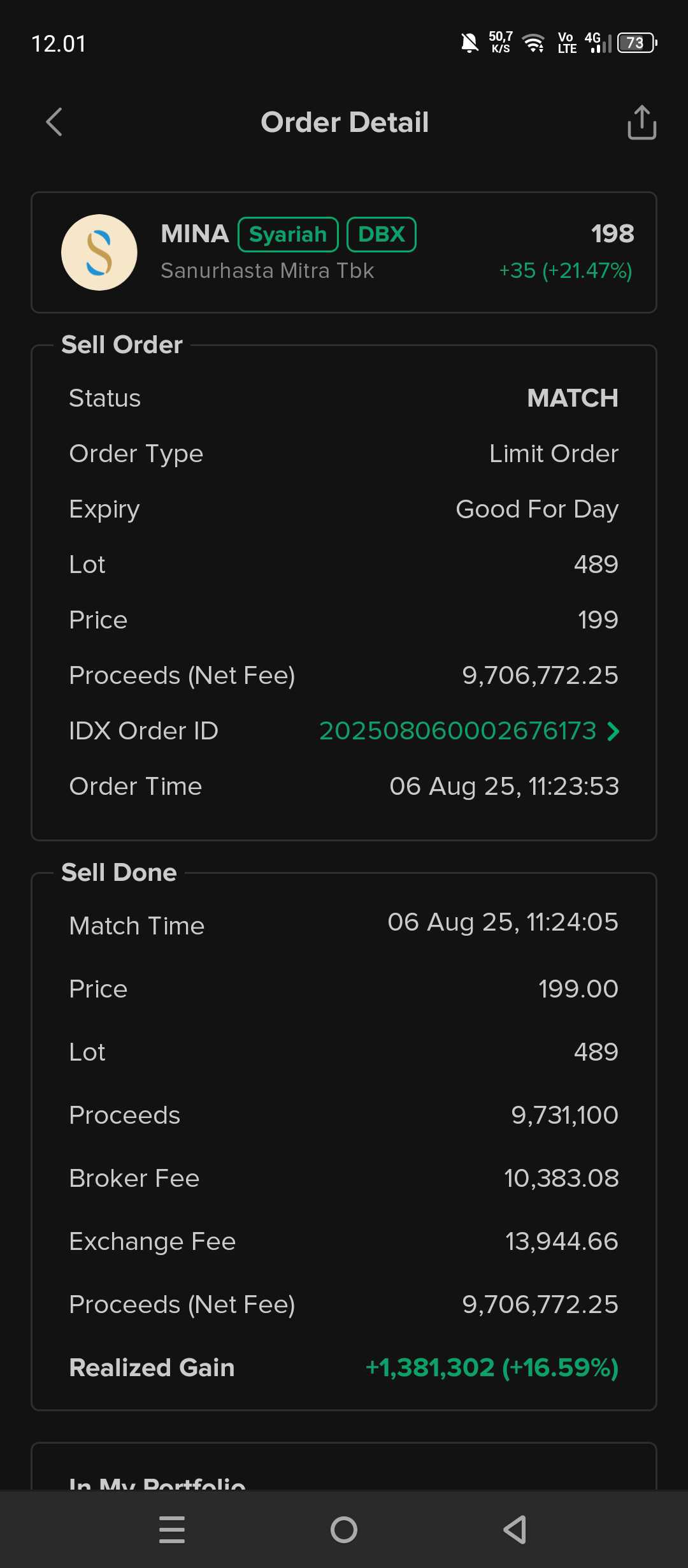Tap the Android home circle icon
This screenshot has height=1568, width=688.
click(344, 1530)
